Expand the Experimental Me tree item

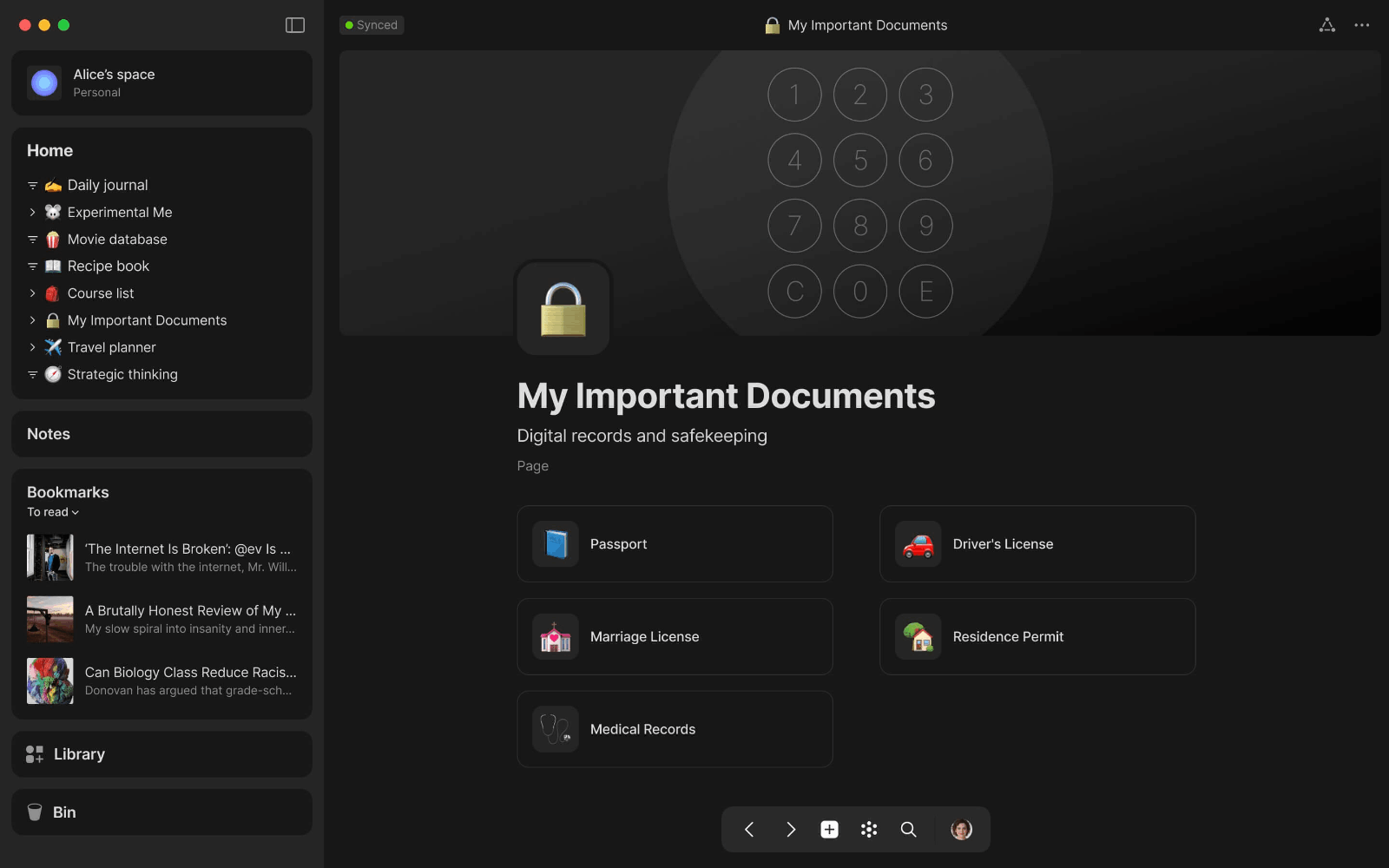point(33,213)
